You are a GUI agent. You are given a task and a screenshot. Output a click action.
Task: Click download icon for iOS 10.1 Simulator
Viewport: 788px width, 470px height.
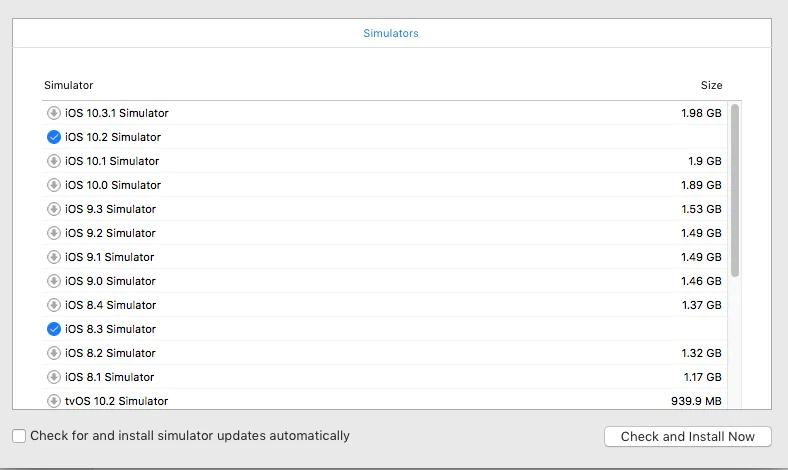(x=54, y=161)
